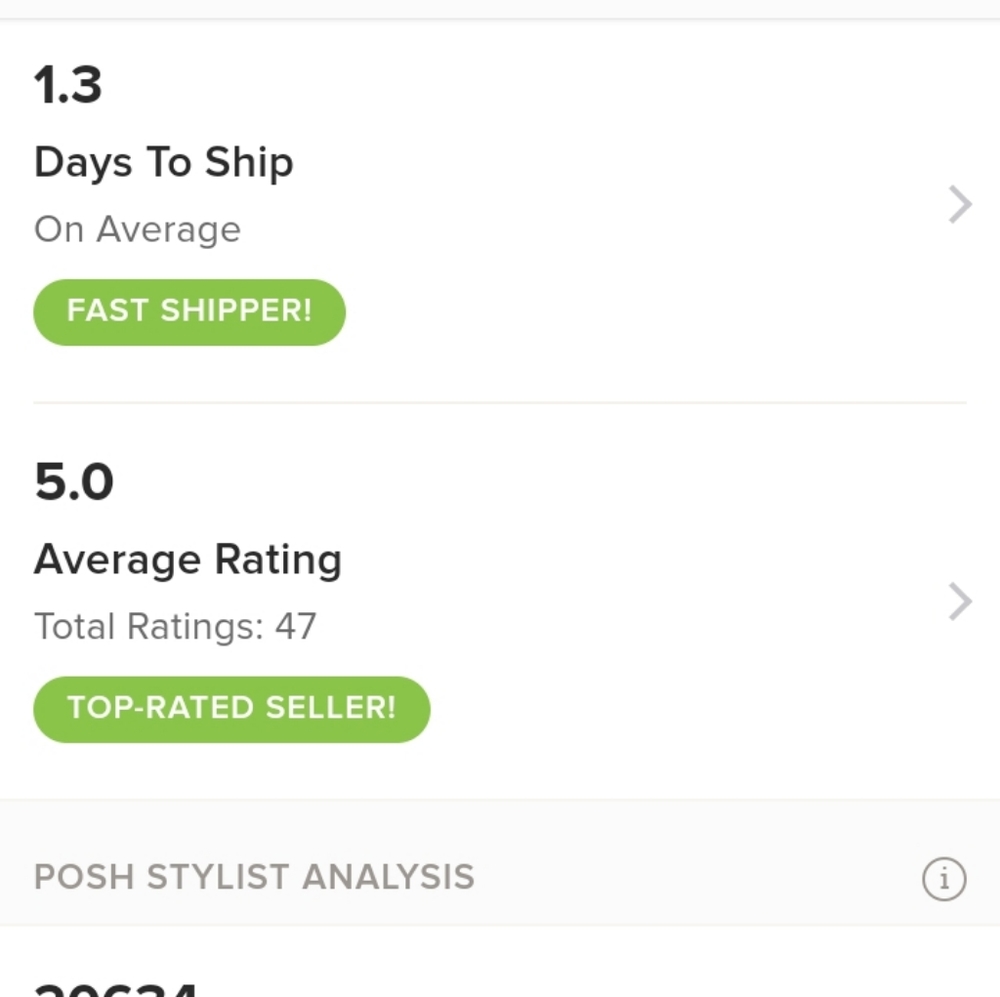Expand Average Rating details using right chevron
Screen dimensions: 1000x997
960,602
